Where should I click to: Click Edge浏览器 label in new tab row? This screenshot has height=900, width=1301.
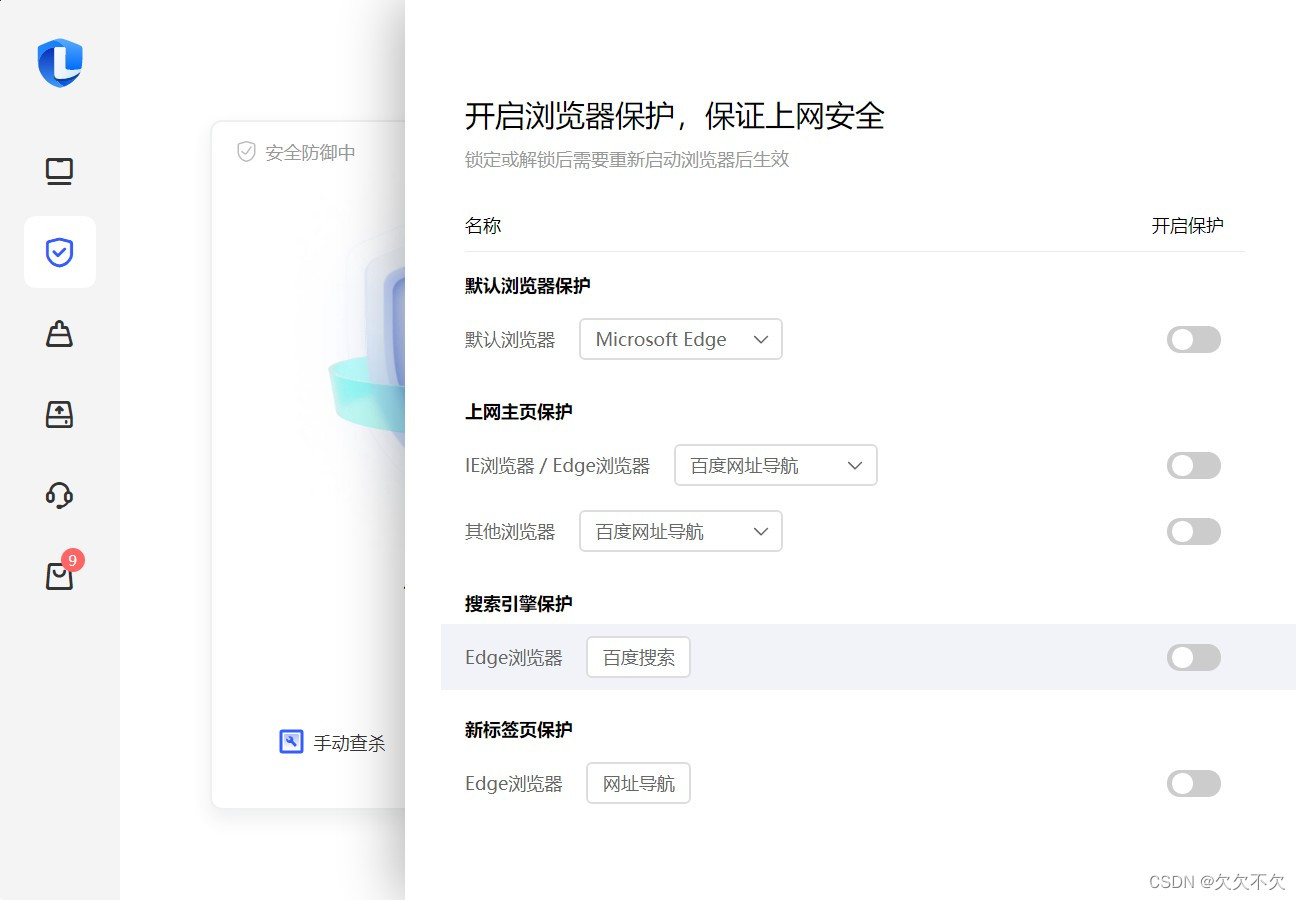pyautogui.click(x=514, y=784)
